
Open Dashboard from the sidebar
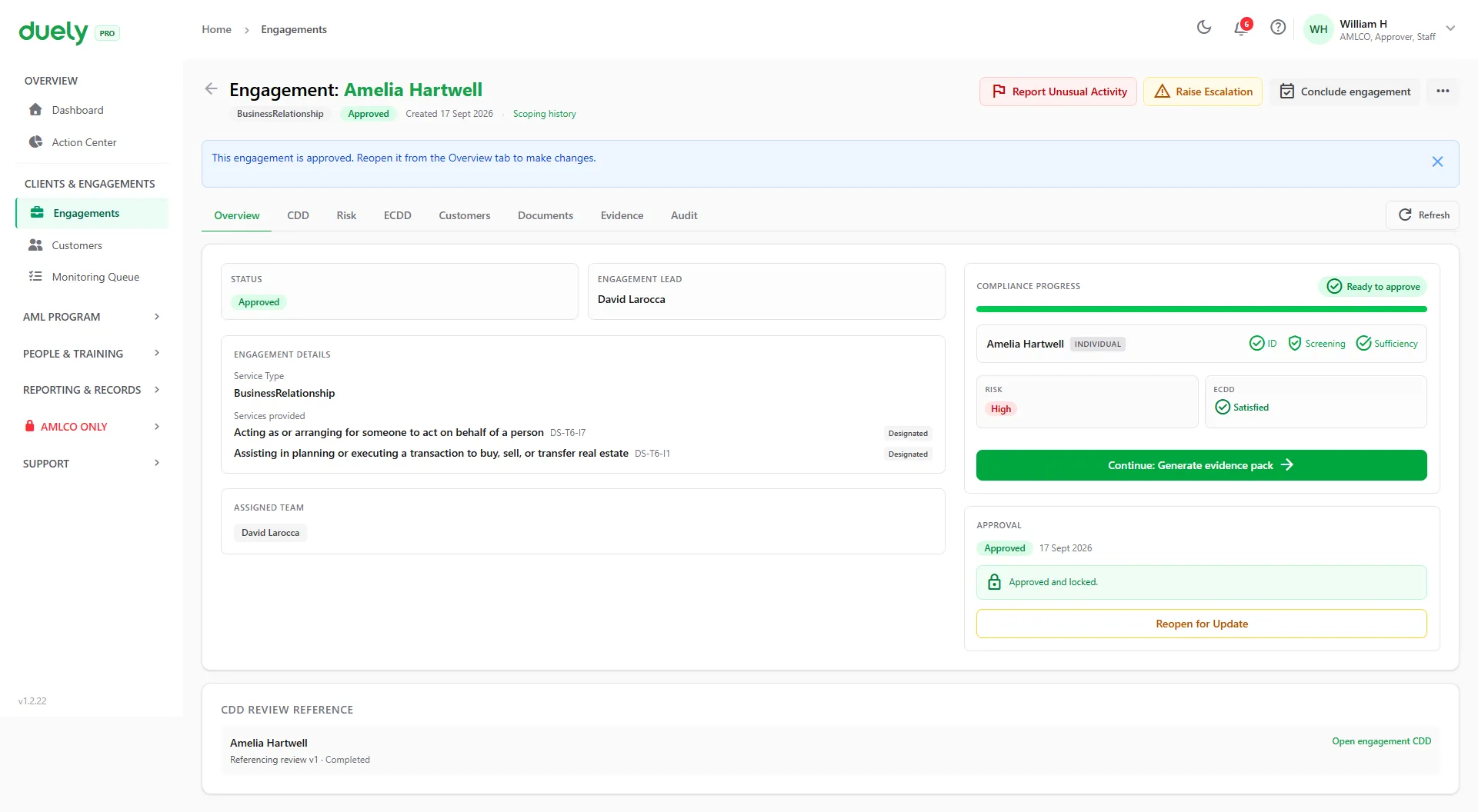(92, 110)
